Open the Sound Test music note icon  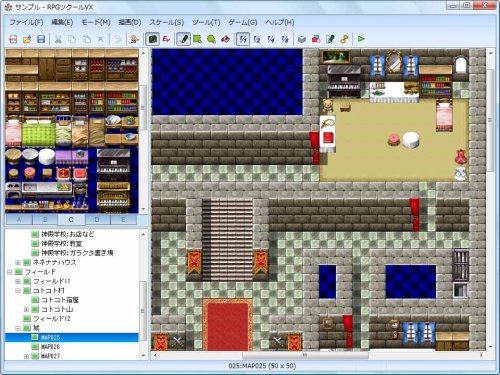(344, 39)
